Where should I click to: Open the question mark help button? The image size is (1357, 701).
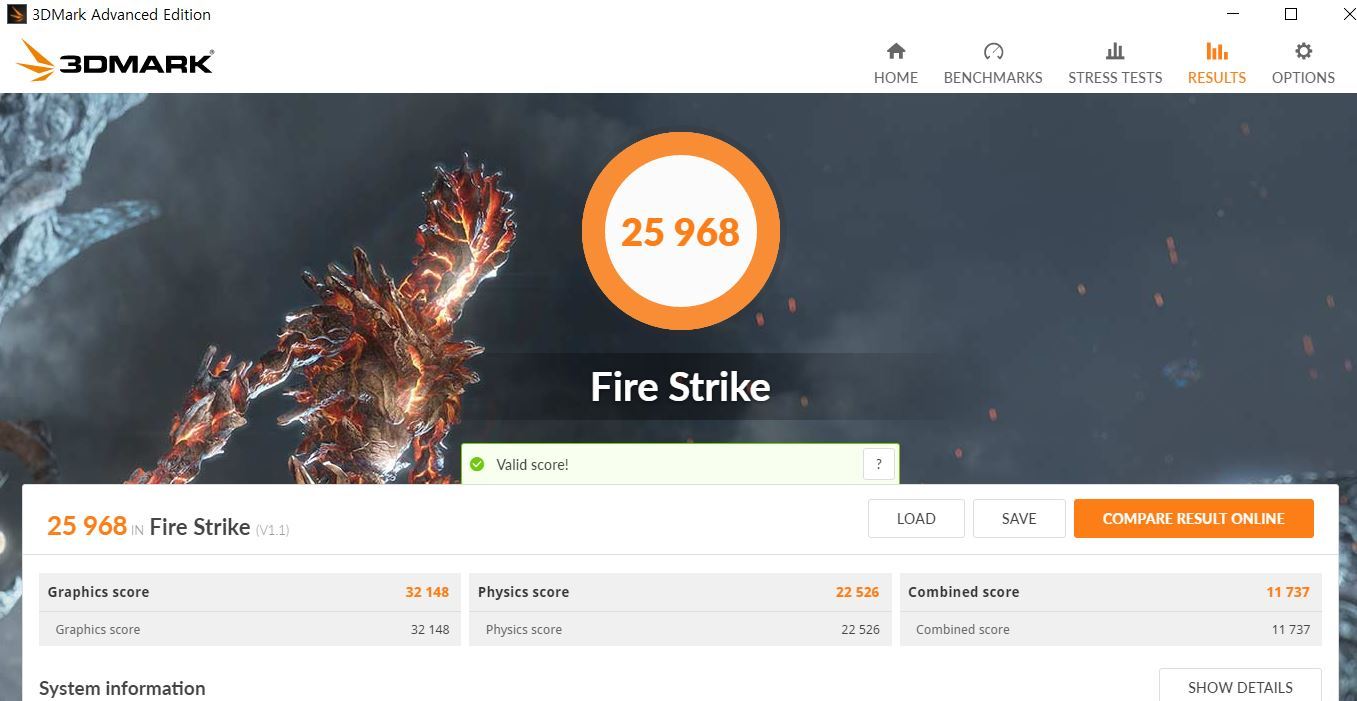tap(878, 464)
